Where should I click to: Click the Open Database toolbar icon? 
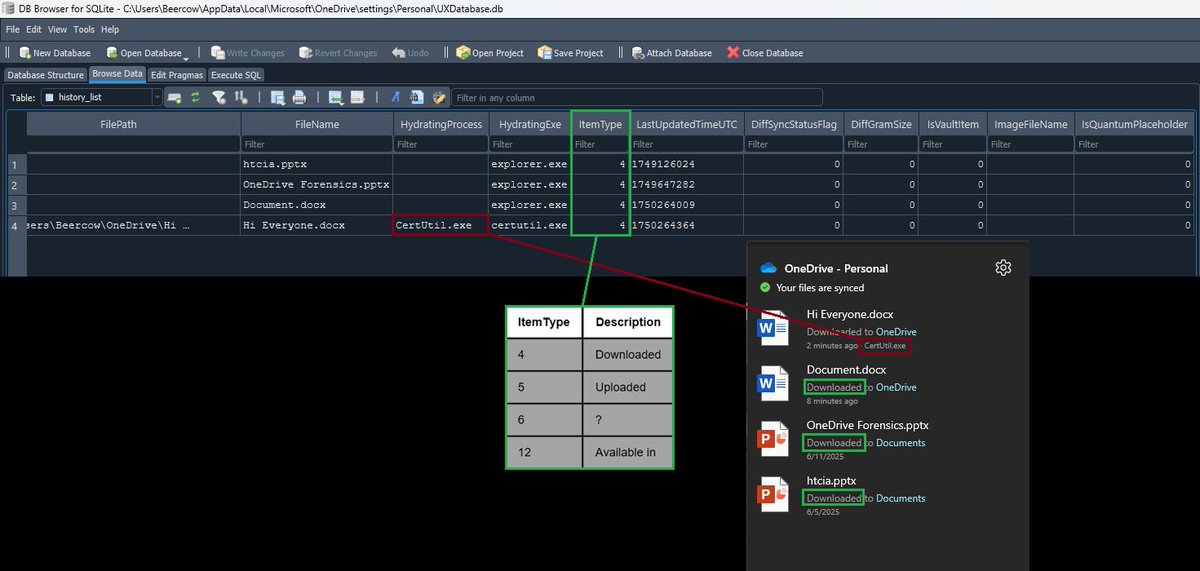pyautogui.click(x=111, y=53)
